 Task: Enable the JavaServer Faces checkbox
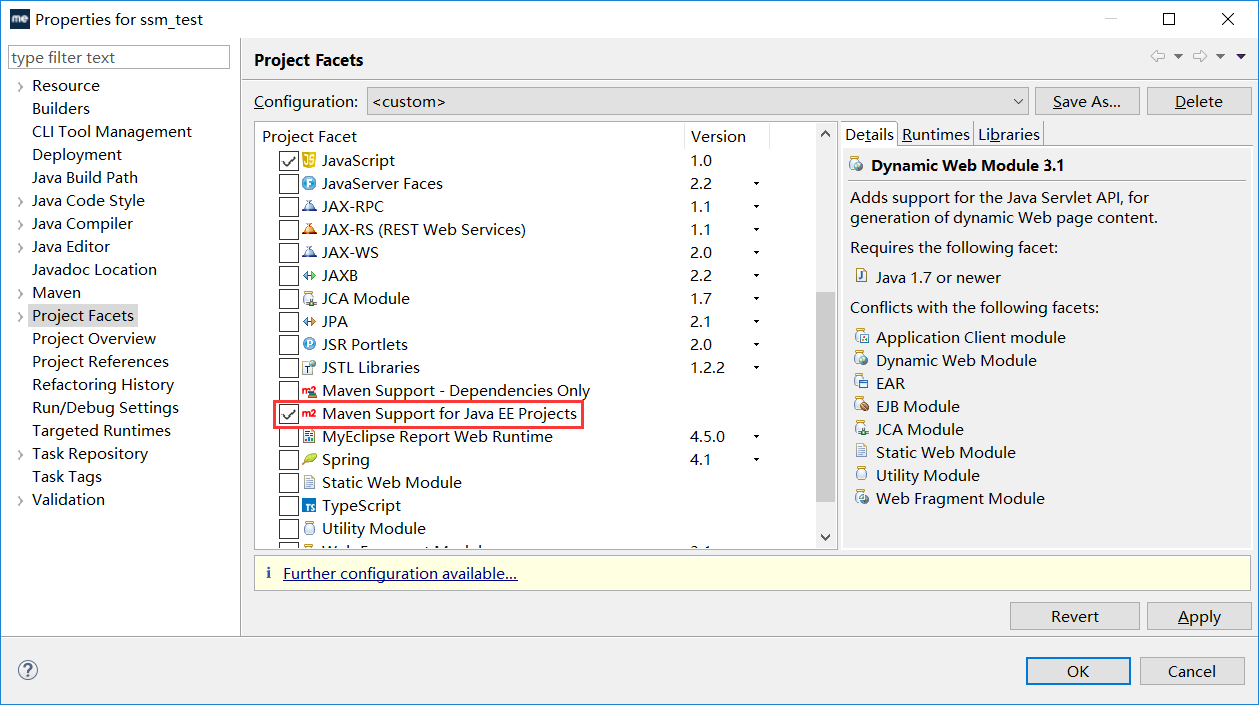point(288,183)
